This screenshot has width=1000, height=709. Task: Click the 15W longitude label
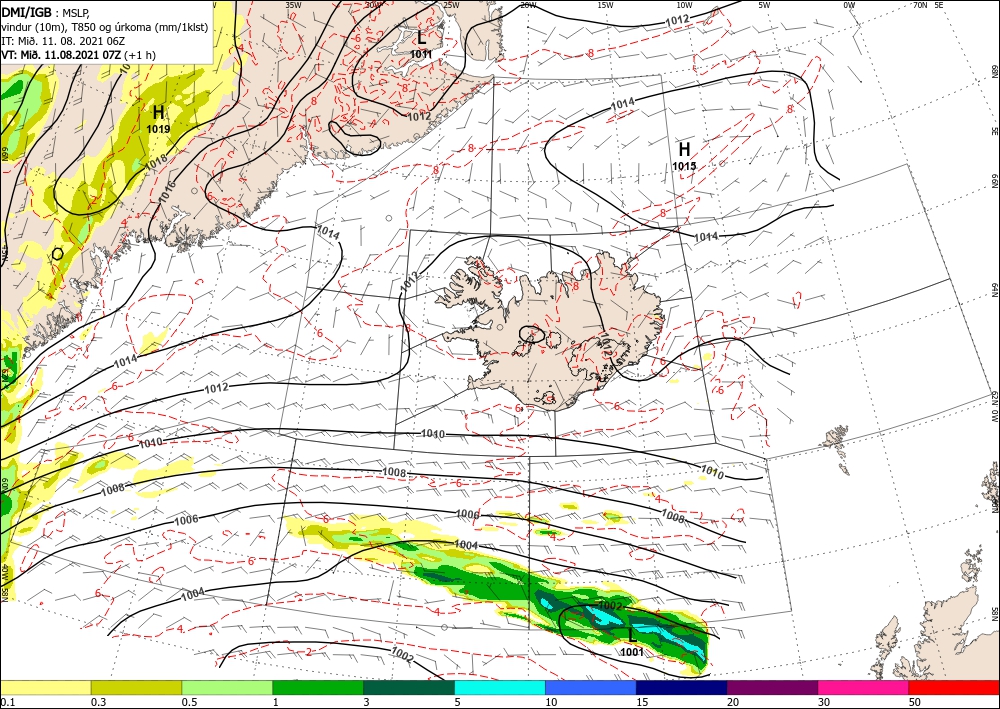606,5
